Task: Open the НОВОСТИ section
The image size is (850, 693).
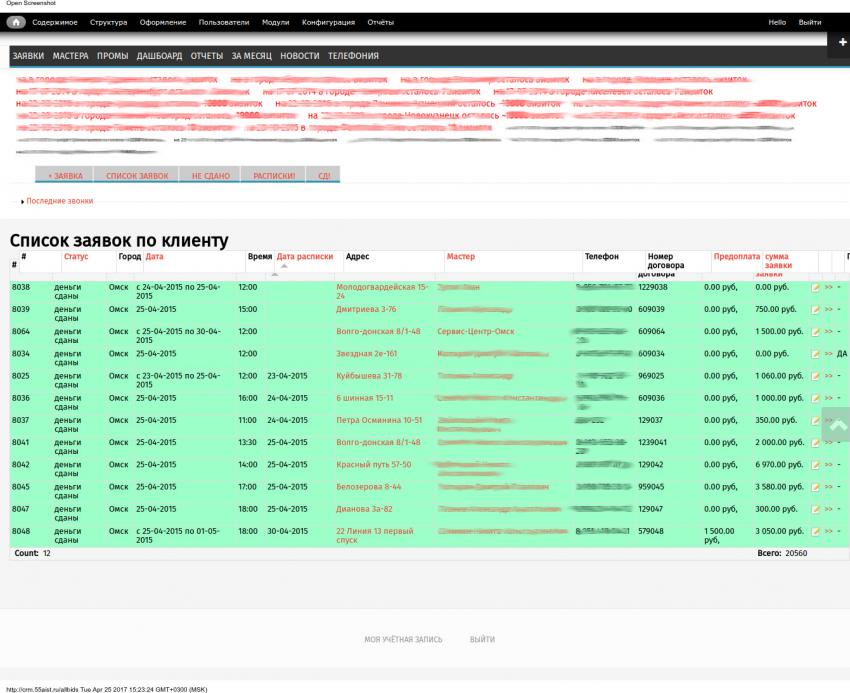Action: click(x=300, y=56)
